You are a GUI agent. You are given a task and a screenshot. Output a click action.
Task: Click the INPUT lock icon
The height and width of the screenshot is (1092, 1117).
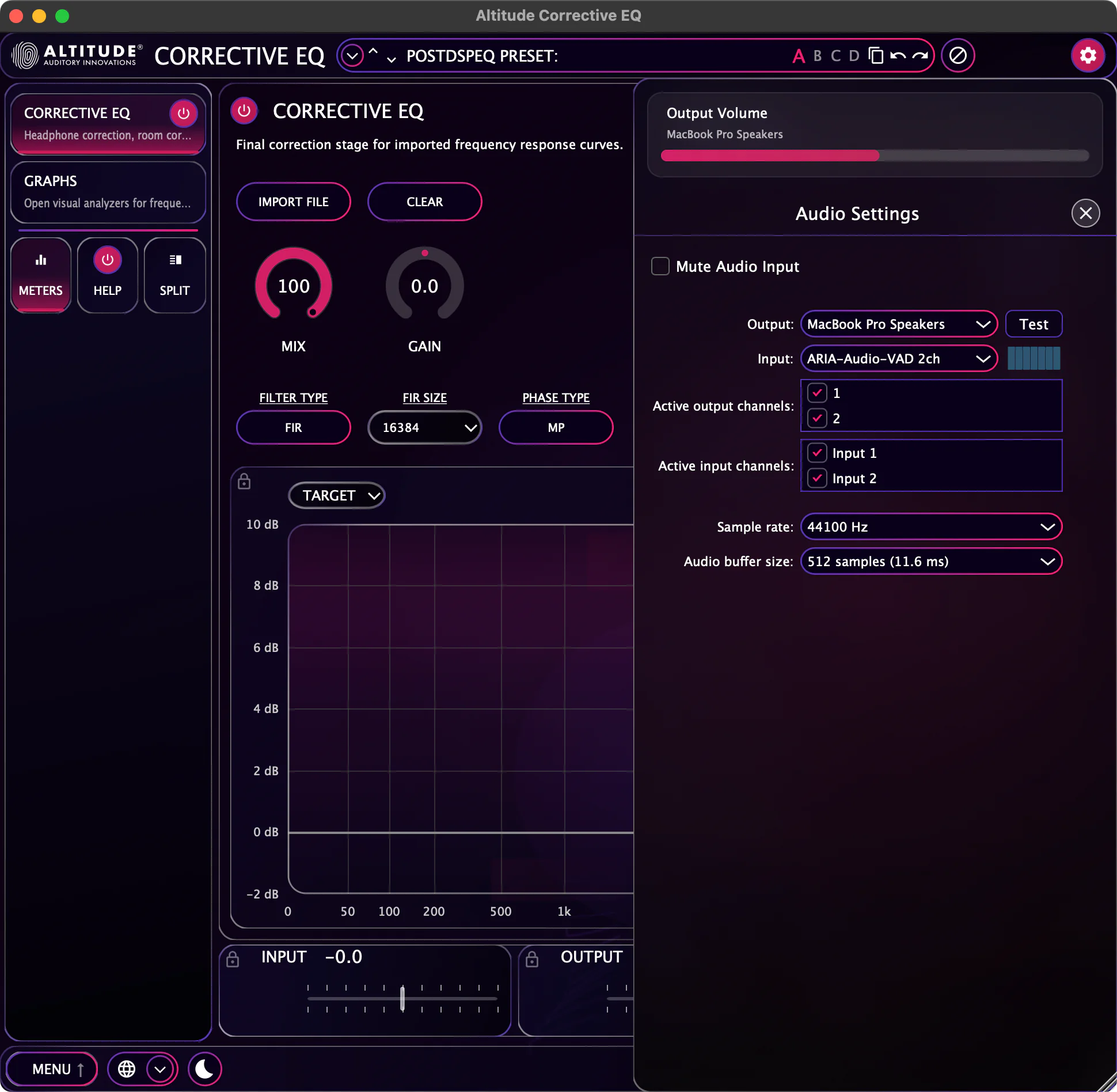coord(233,959)
